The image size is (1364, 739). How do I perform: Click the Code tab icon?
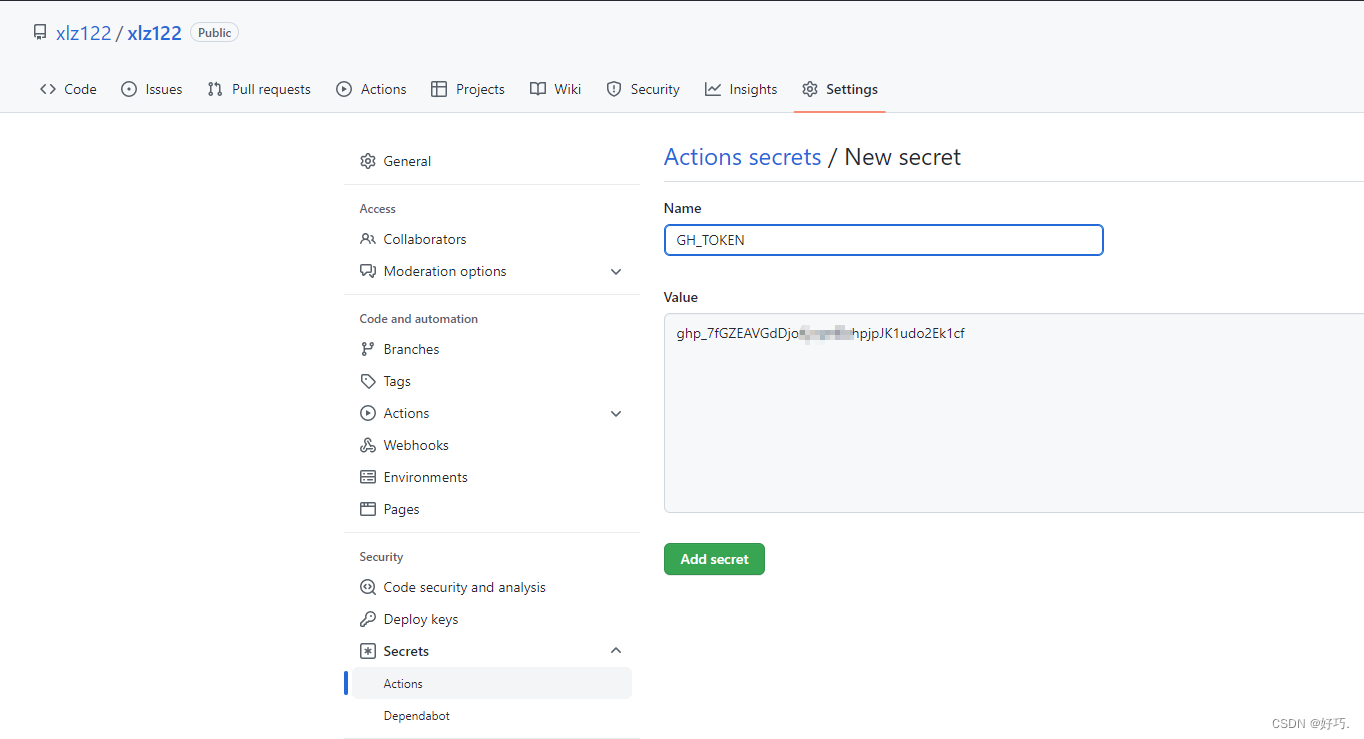48,89
